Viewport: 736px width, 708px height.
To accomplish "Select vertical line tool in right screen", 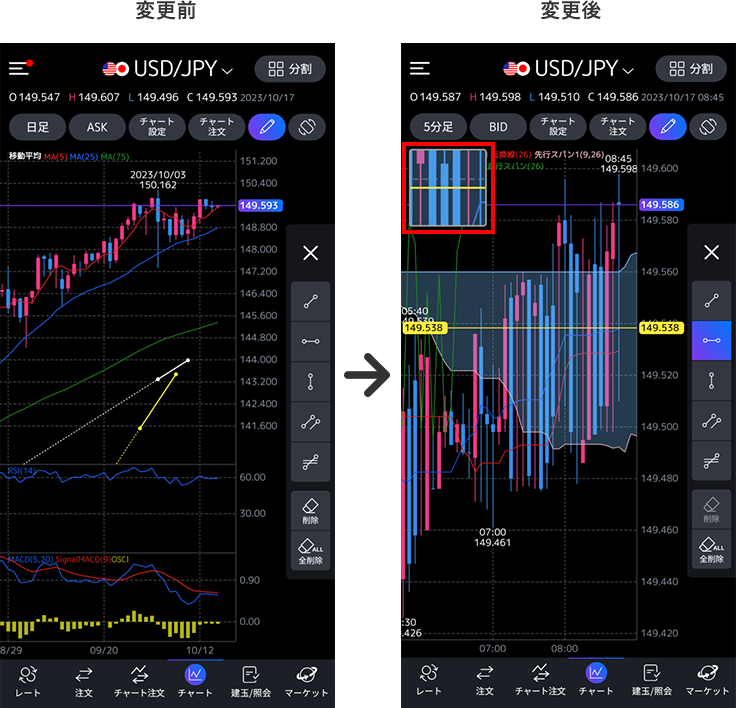I will tap(712, 381).
